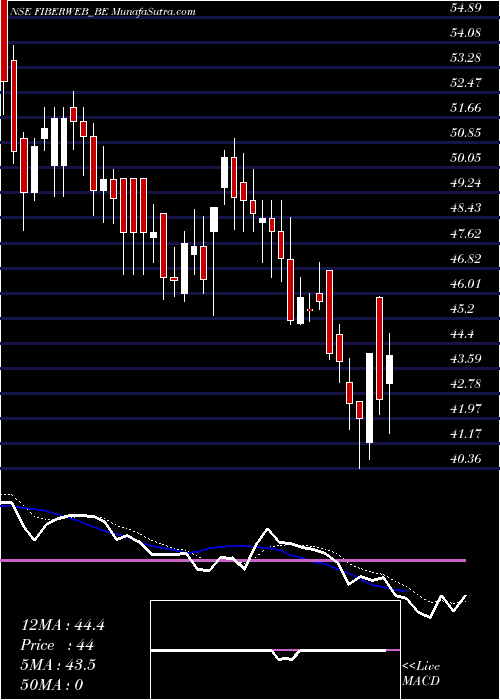Click the 53.28 price axis label
The height and width of the screenshot is (700, 500).
pos(466,58)
